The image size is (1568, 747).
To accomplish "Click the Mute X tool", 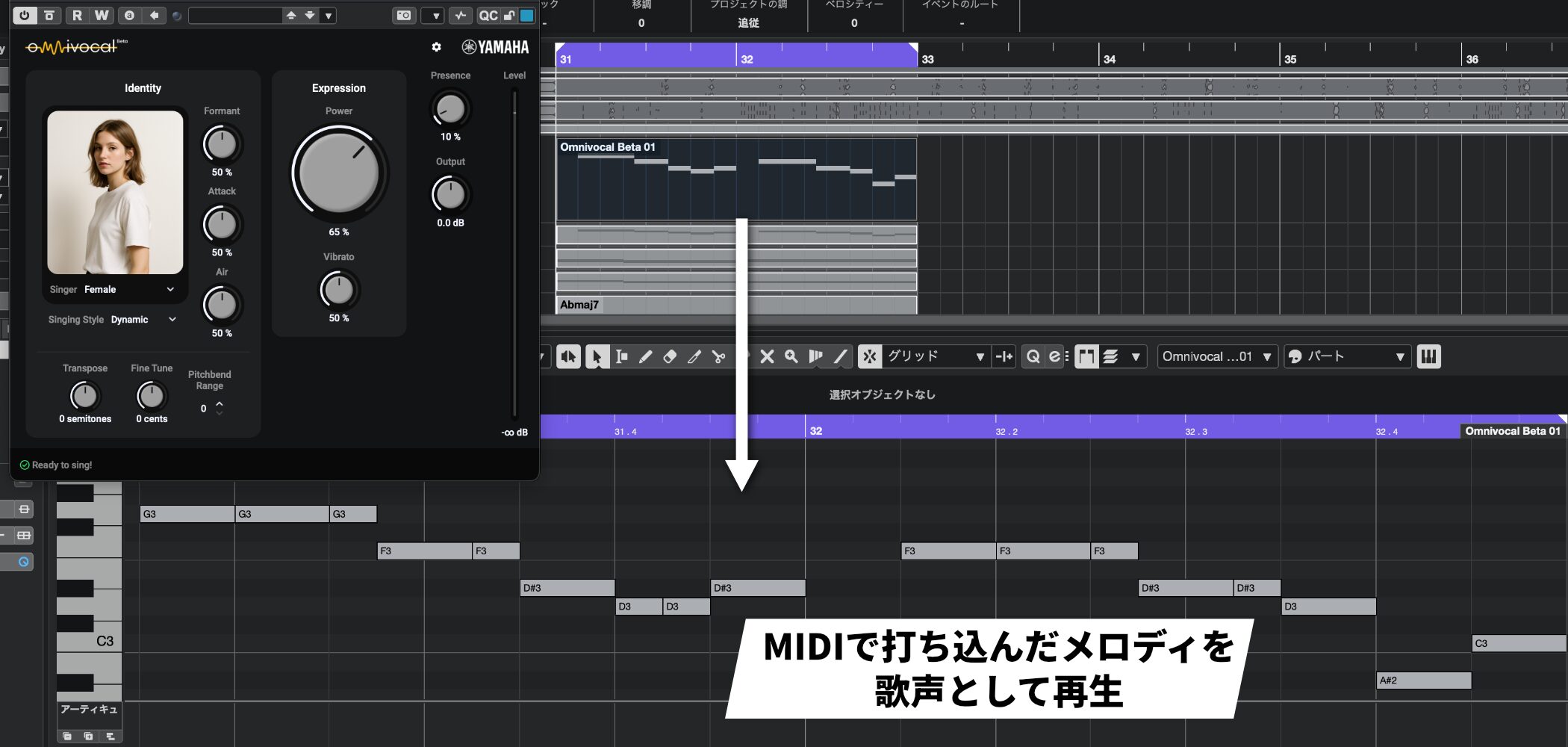I will click(x=767, y=357).
